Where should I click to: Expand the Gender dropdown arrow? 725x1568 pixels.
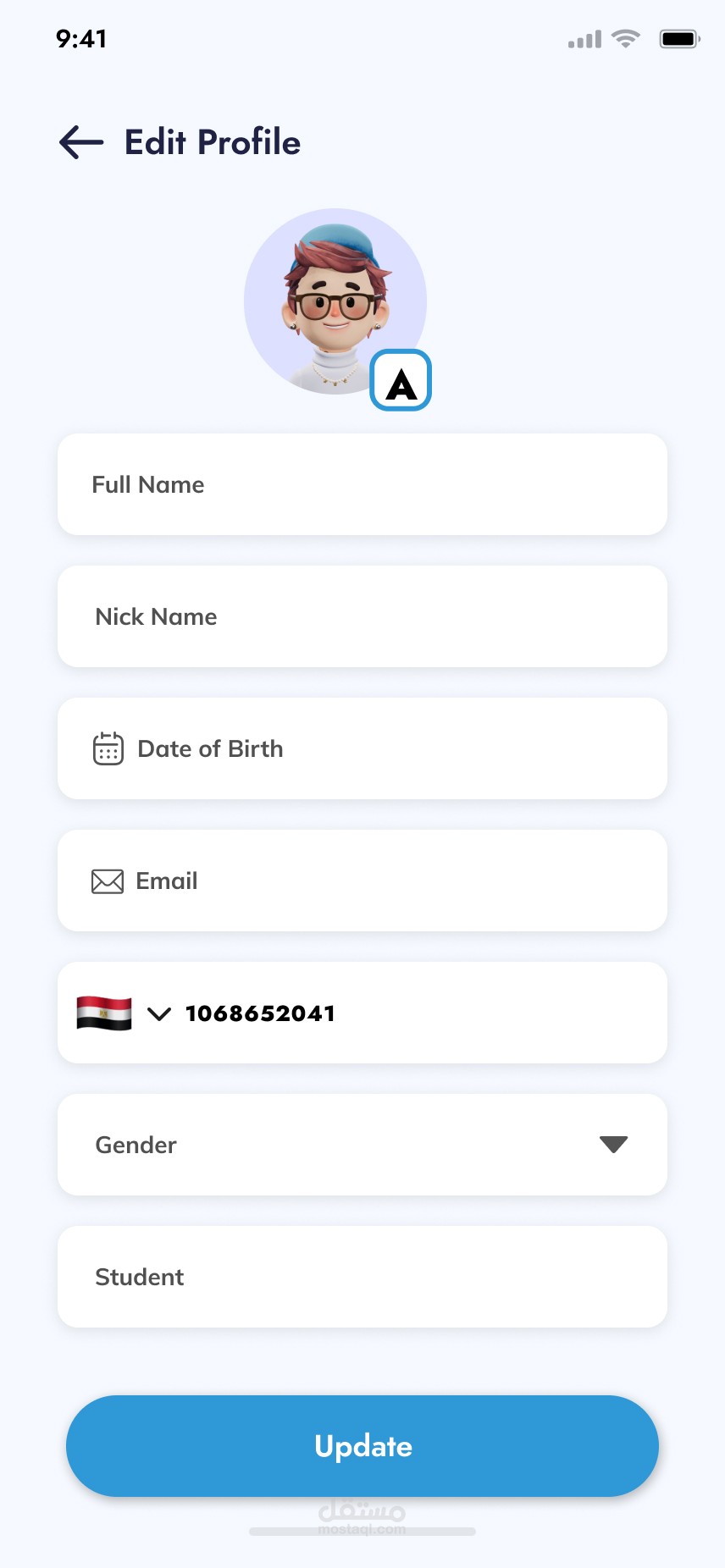point(613,1145)
